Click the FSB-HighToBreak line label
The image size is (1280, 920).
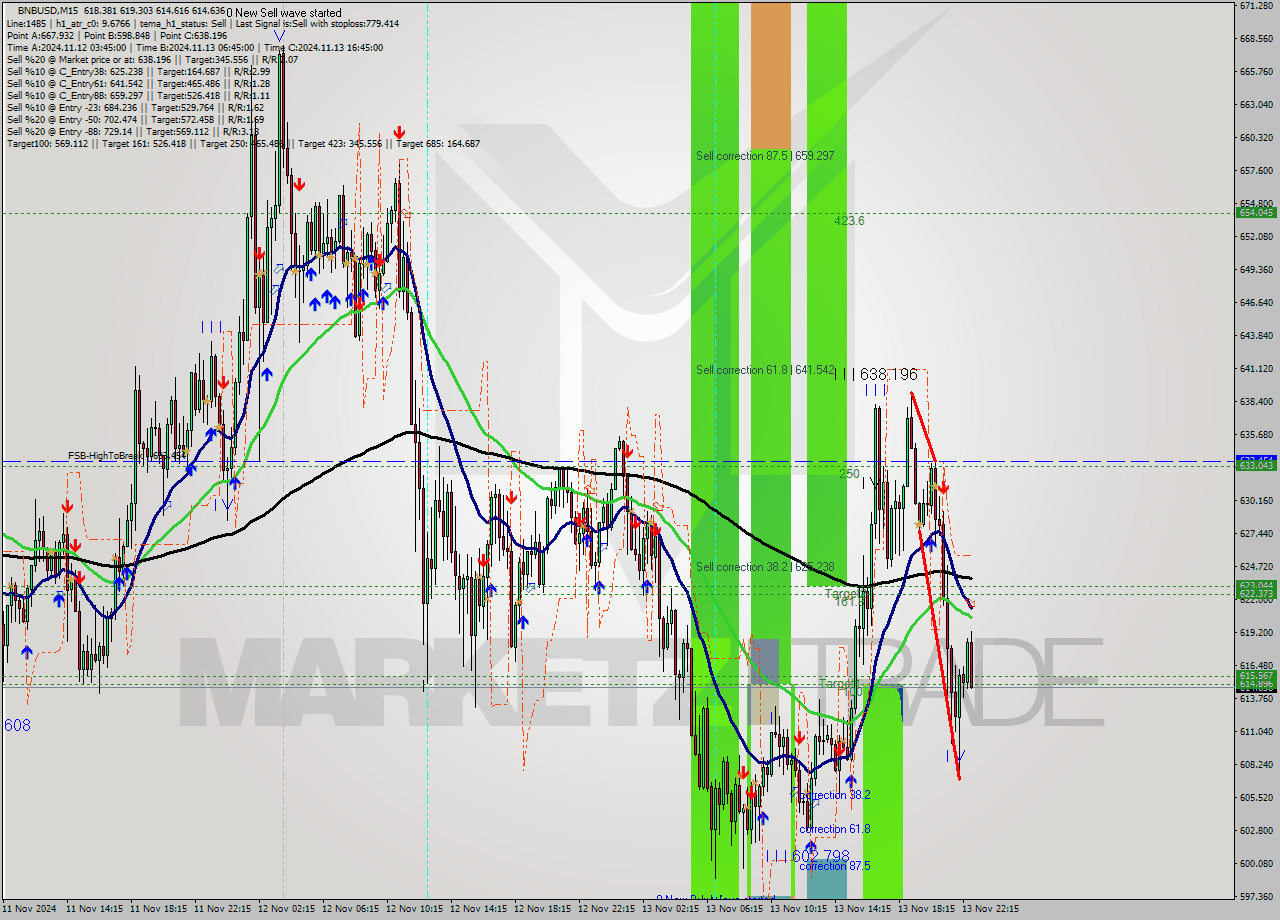coord(127,456)
